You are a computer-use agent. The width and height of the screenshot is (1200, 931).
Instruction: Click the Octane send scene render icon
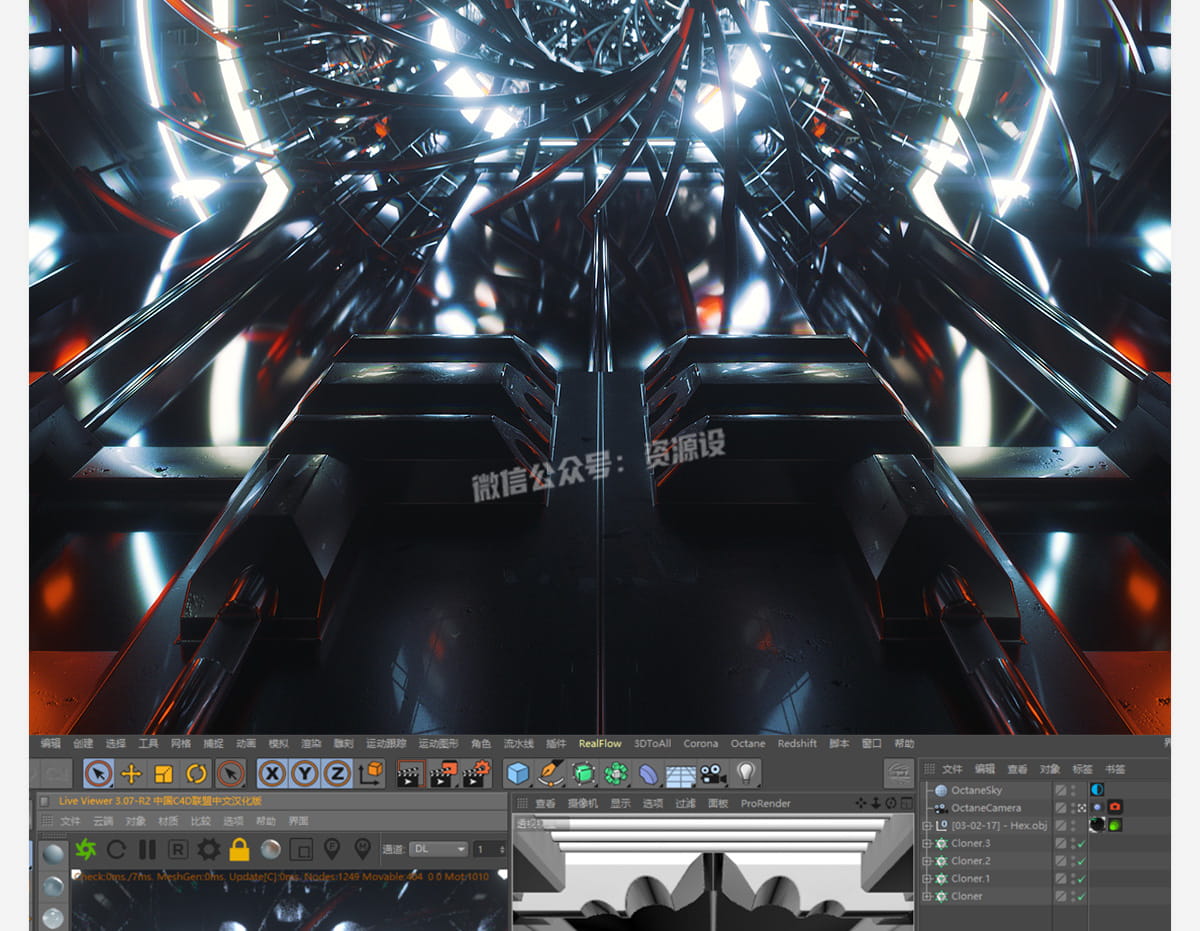click(x=85, y=849)
